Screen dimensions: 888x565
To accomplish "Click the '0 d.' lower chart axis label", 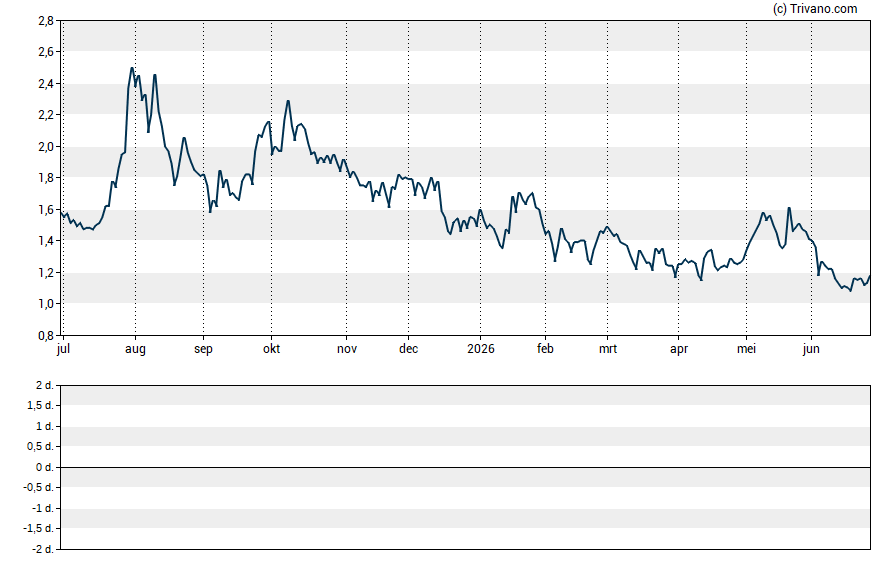I will [x=44, y=467].
